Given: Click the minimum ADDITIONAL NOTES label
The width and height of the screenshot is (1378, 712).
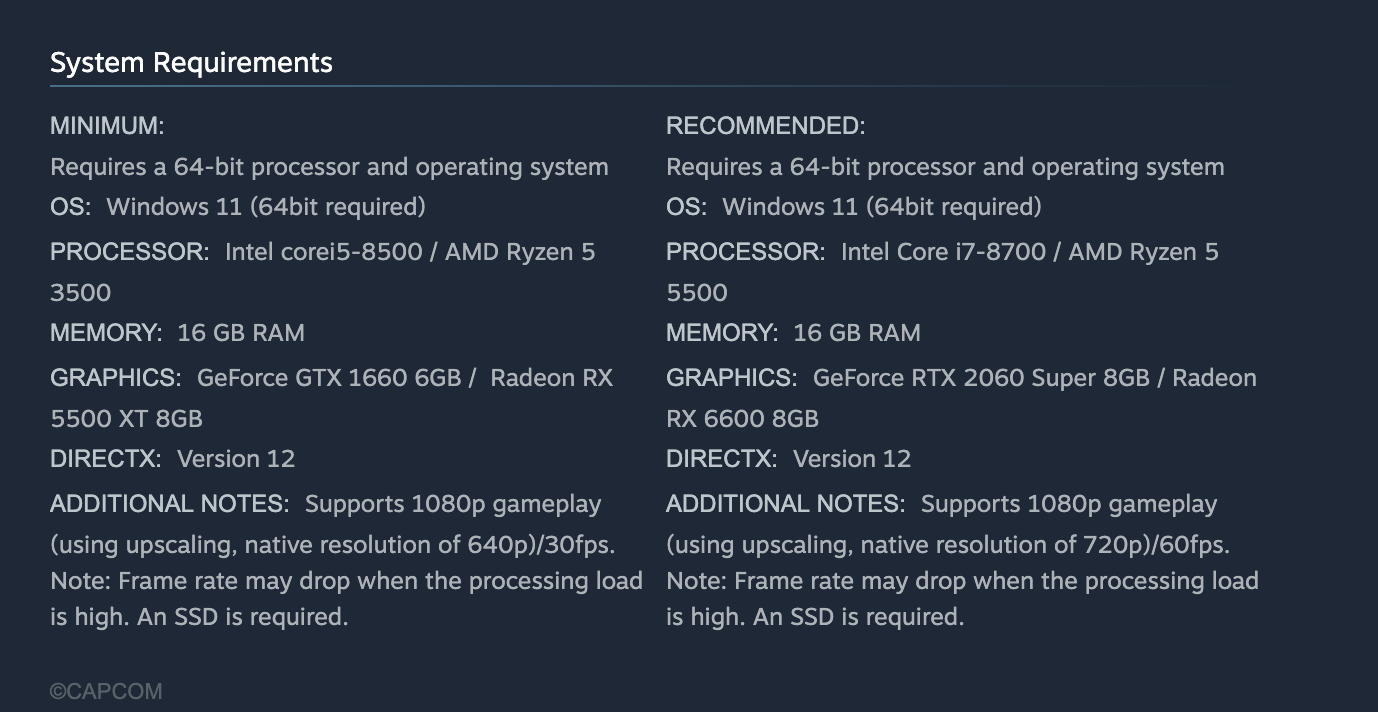Looking at the screenshot, I should [170, 504].
